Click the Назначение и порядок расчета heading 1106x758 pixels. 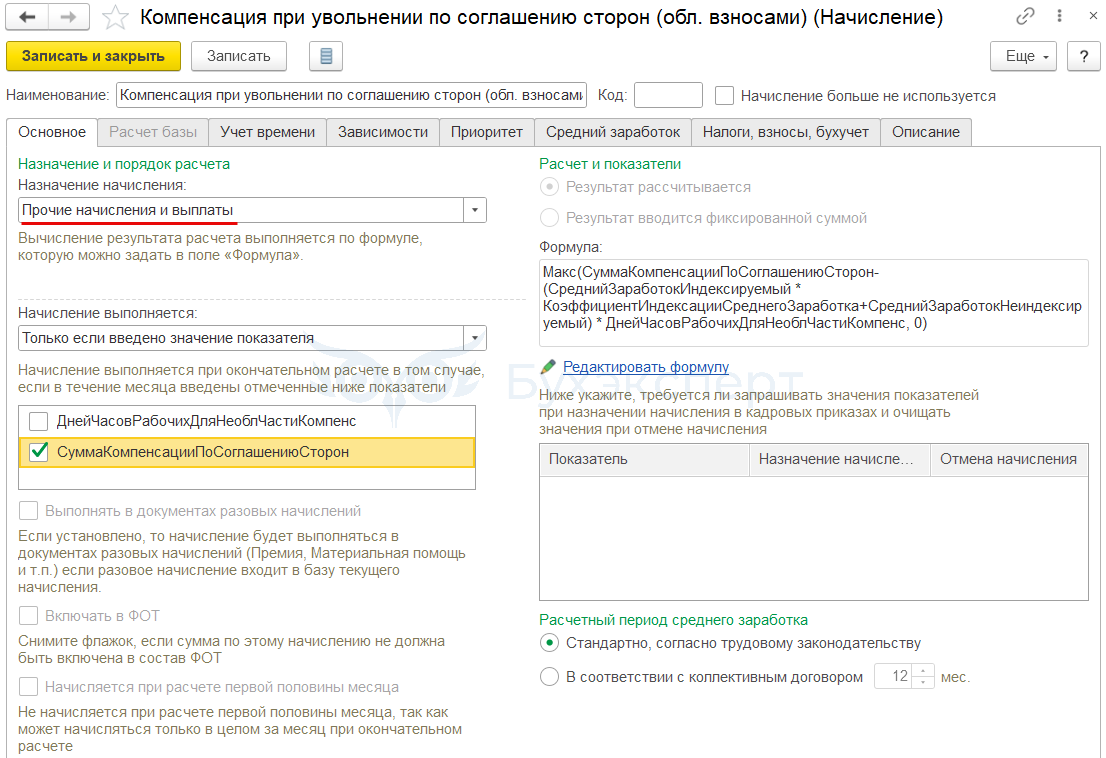[x=123, y=164]
